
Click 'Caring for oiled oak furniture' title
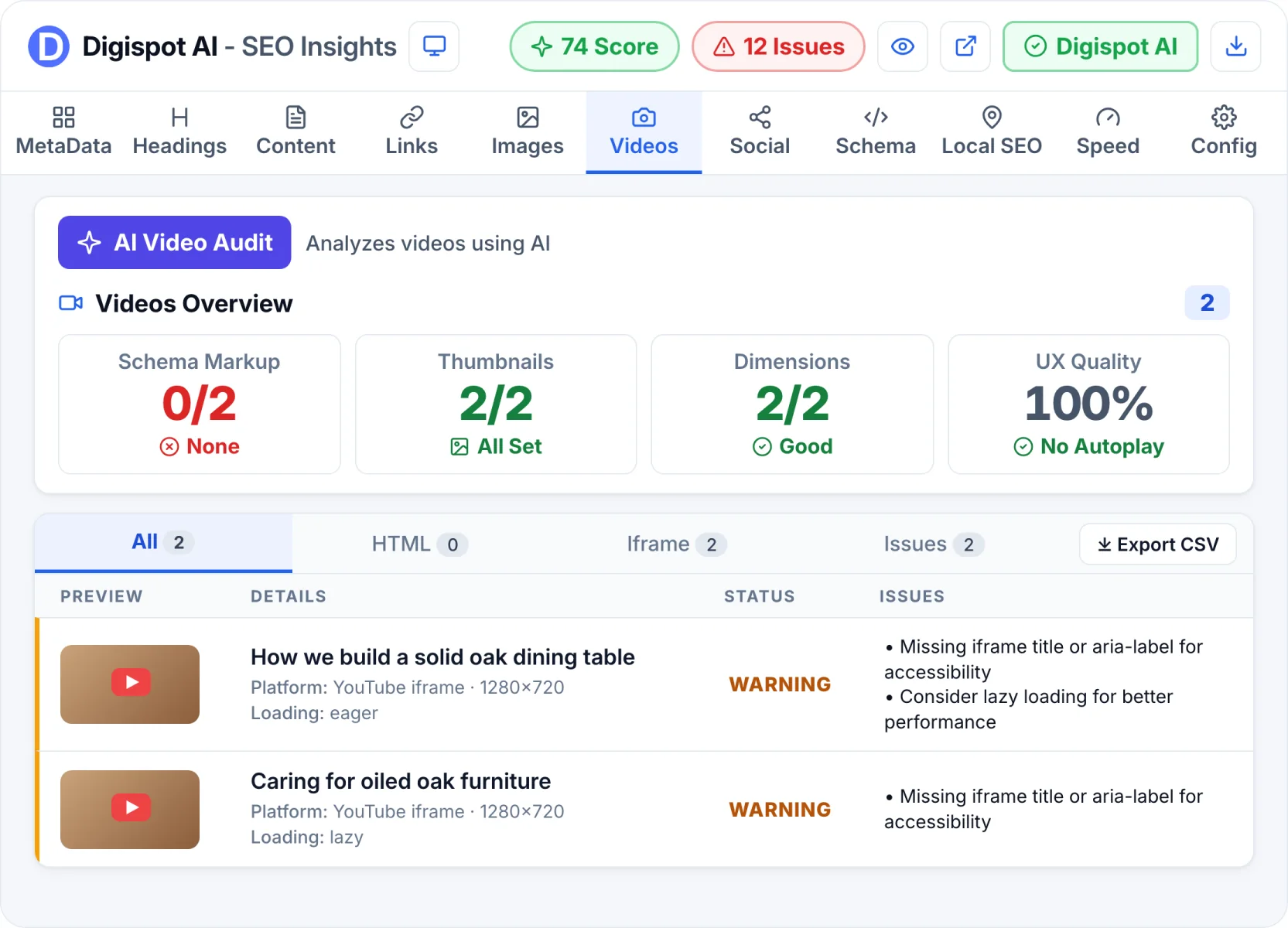coord(401,781)
